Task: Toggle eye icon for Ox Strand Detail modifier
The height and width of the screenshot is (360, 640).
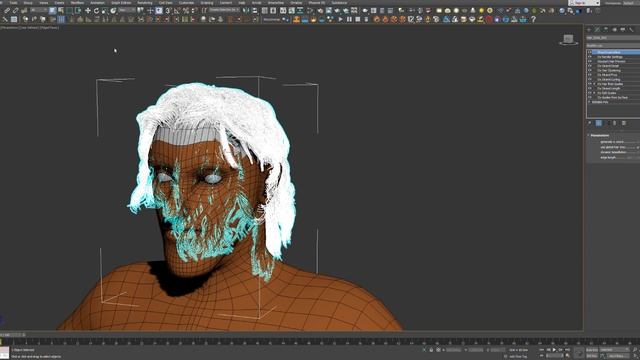Action: 589,66
